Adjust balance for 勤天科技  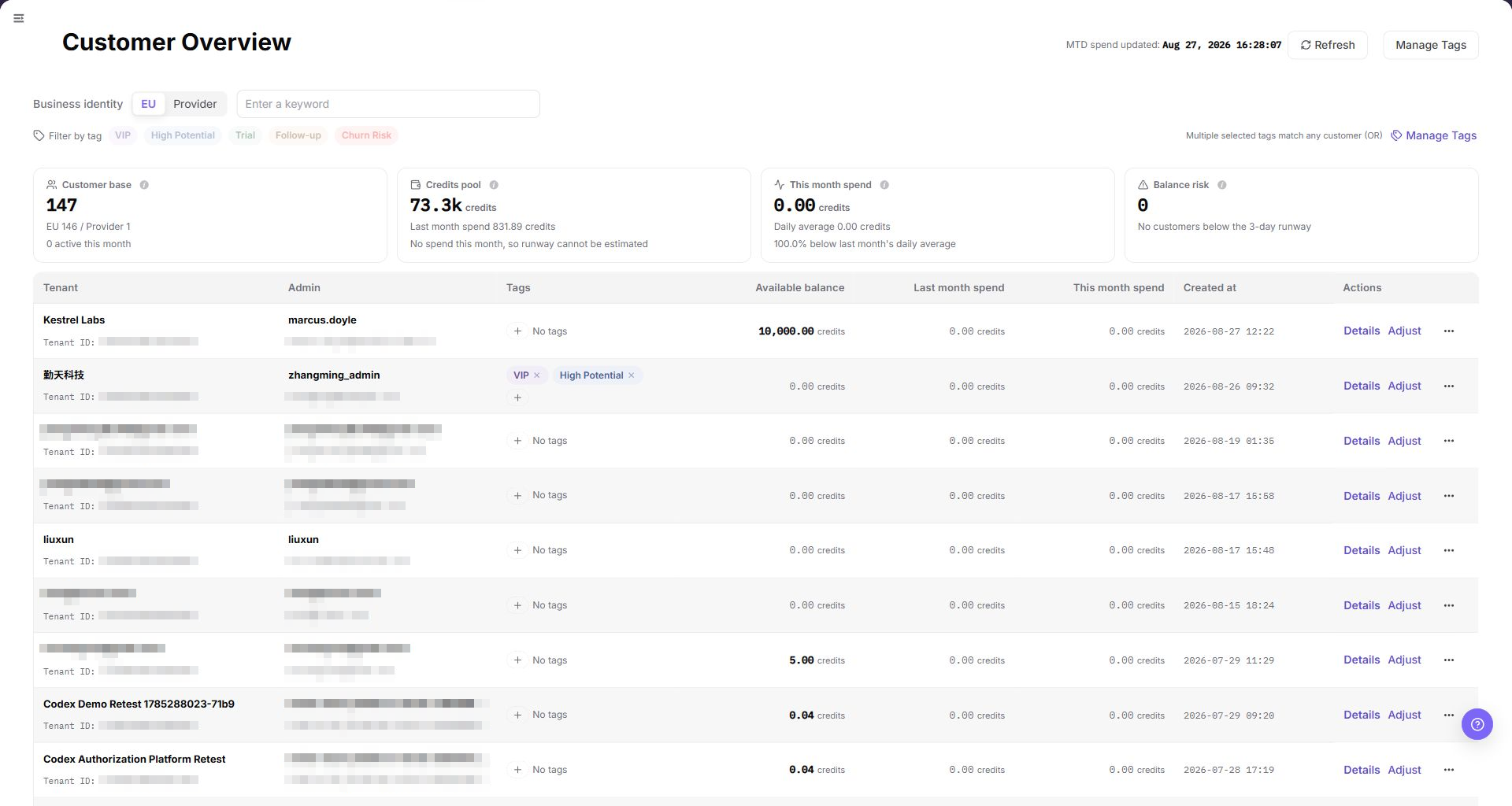pos(1404,386)
